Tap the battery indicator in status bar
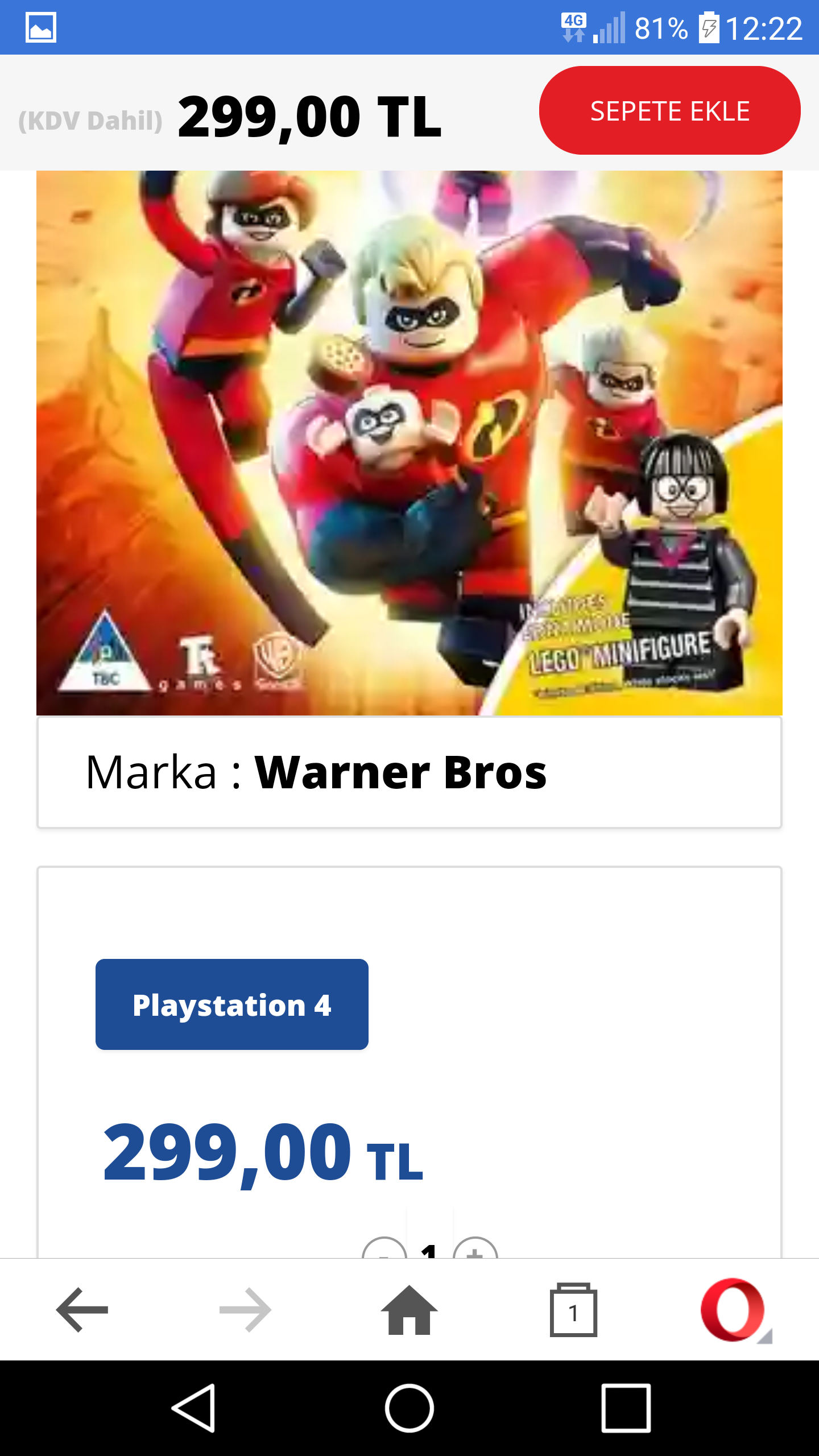The height and width of the screenshot is (1456, 819). 709,27
